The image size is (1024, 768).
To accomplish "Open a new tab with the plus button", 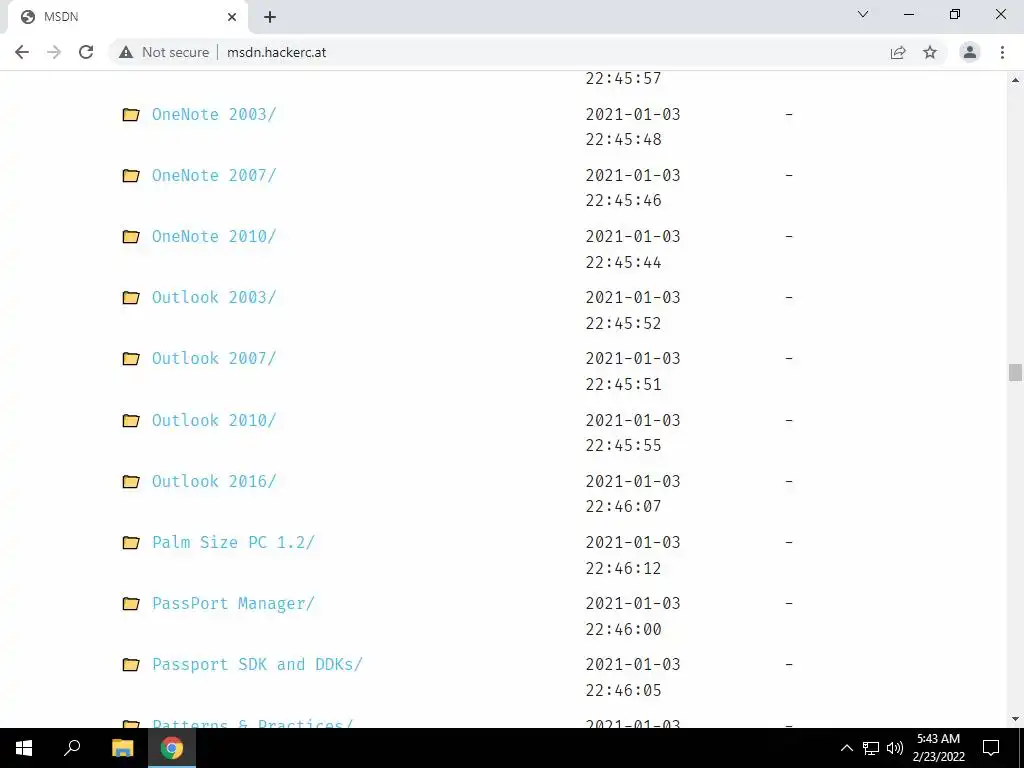I will [x=270, y=17].
